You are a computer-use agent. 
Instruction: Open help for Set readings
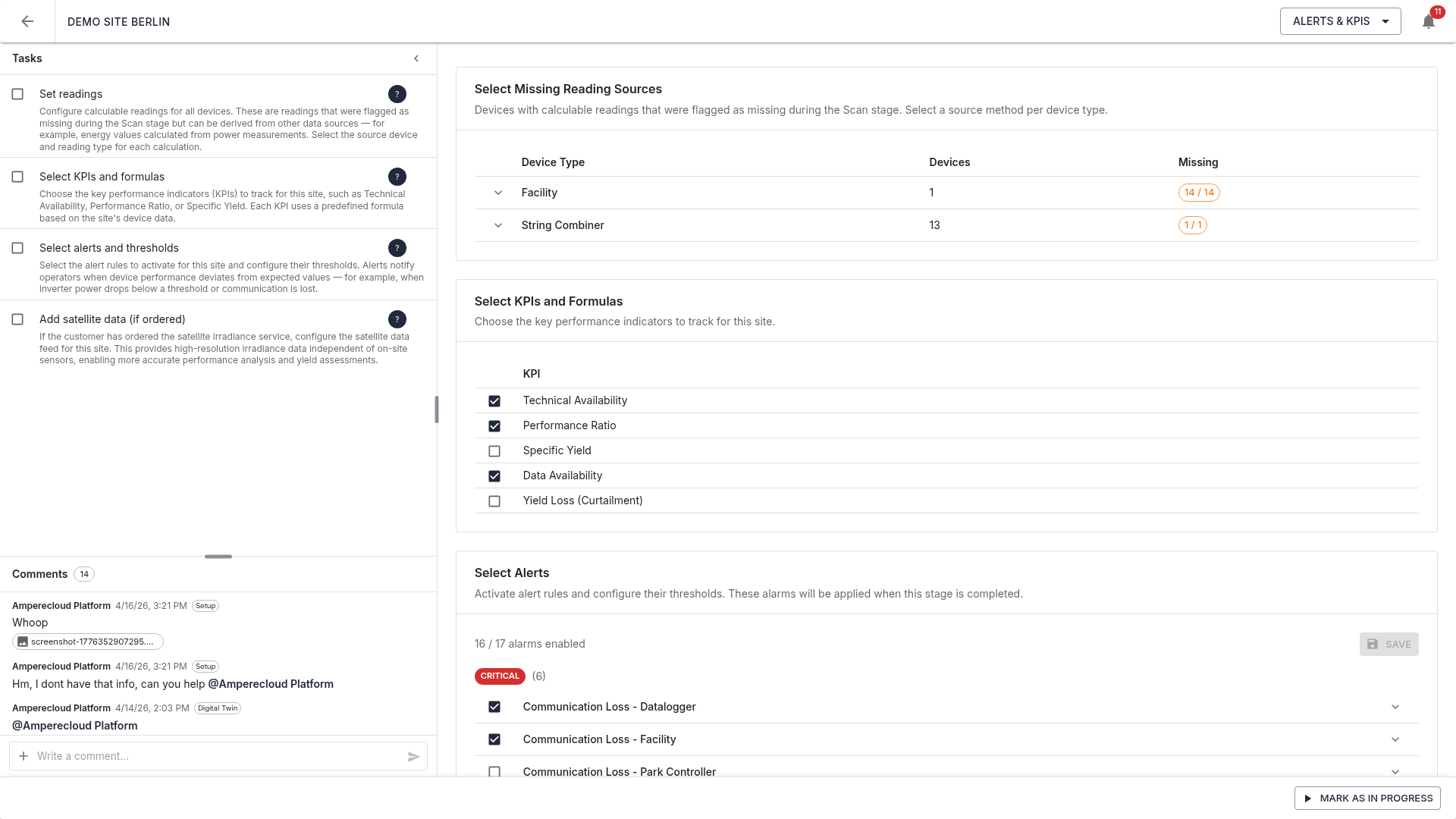click(397, 94)
